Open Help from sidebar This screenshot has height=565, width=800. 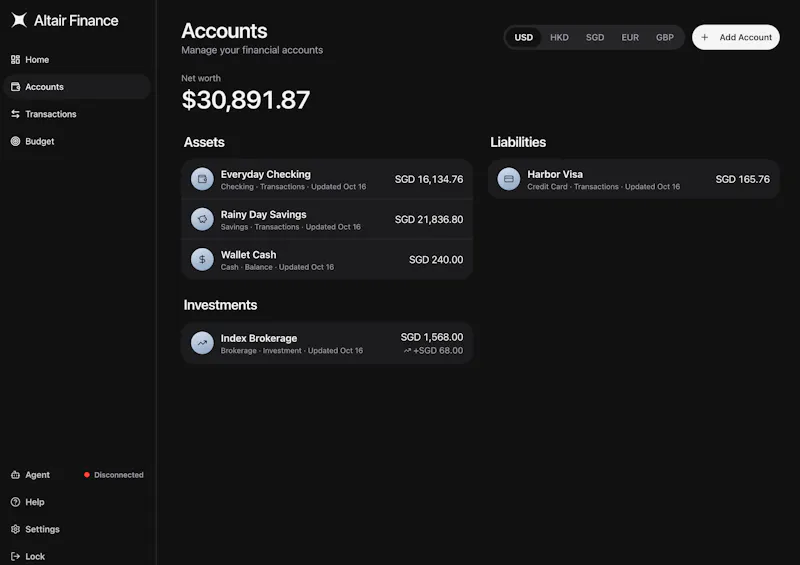[77, 502]
